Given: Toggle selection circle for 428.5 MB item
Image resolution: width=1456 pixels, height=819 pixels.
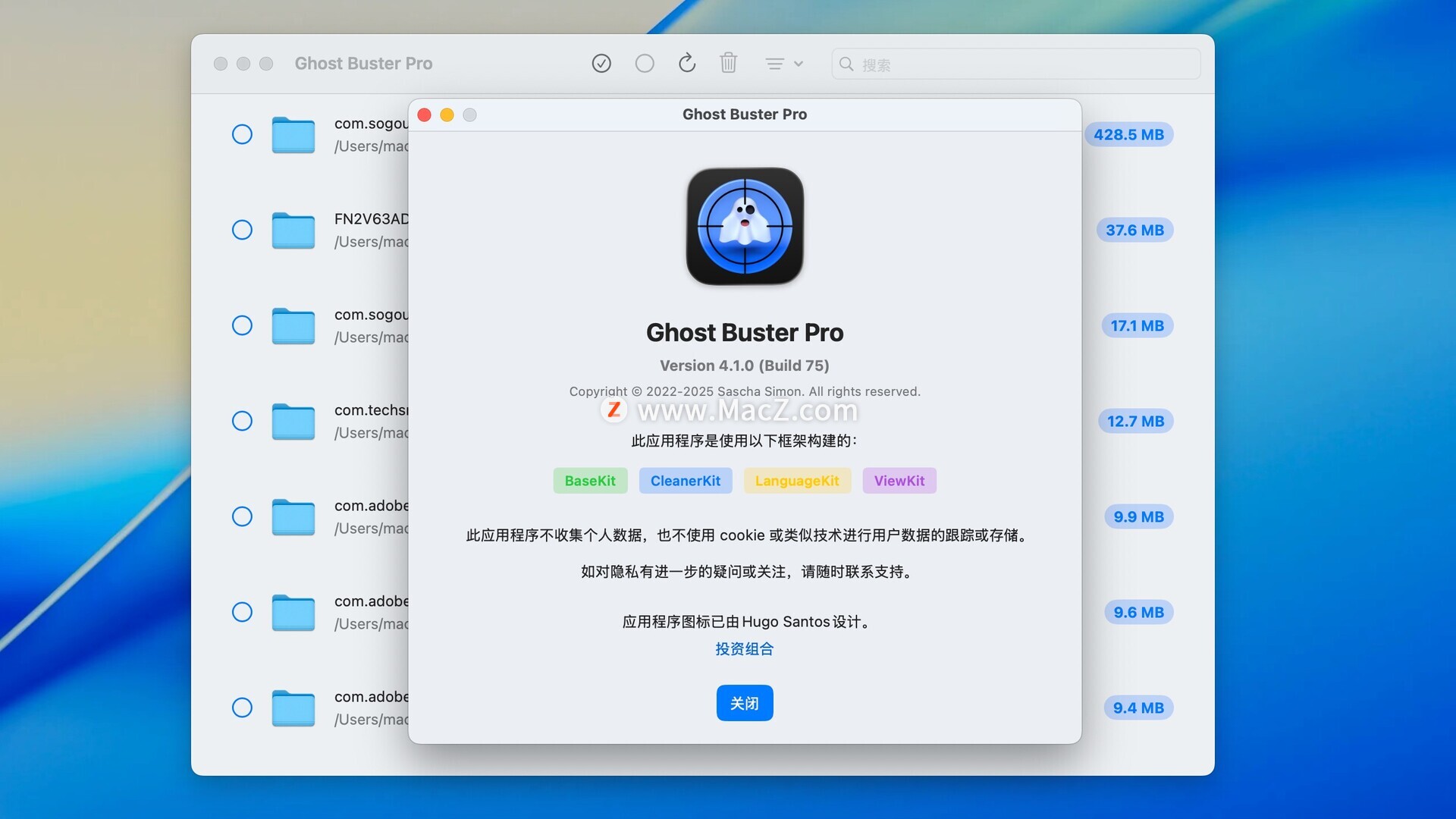Looking at the screenshot, I should click(242, 134).
